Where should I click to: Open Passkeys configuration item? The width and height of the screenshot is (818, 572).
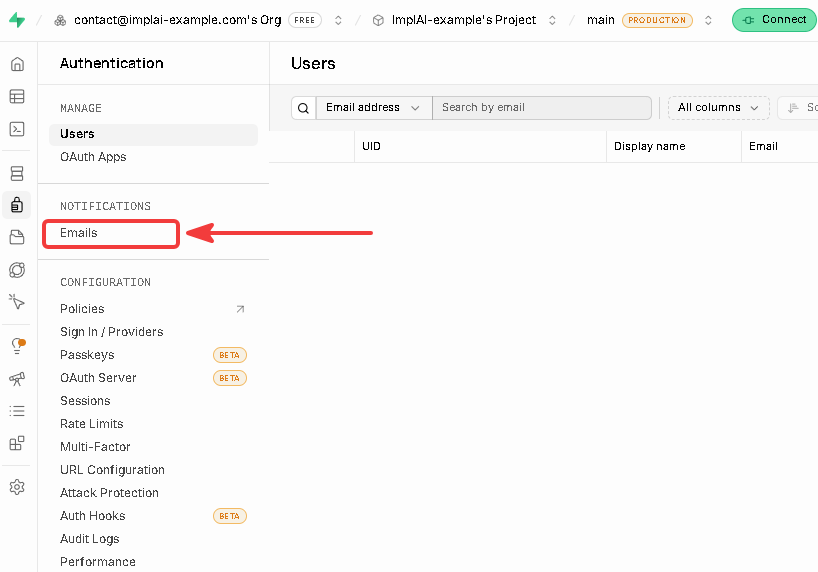[x=87, y=355]
